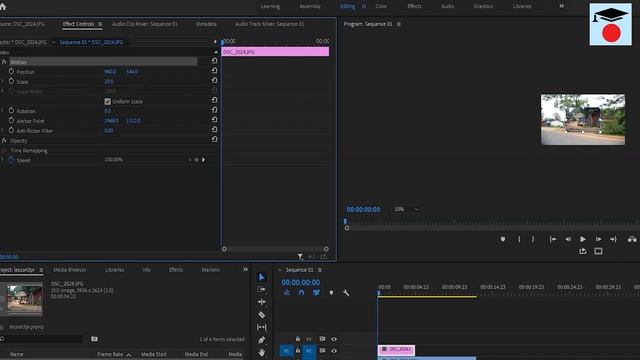
Task: Open the Program monitor zoom level dropdown
Action: click(406, 209)
